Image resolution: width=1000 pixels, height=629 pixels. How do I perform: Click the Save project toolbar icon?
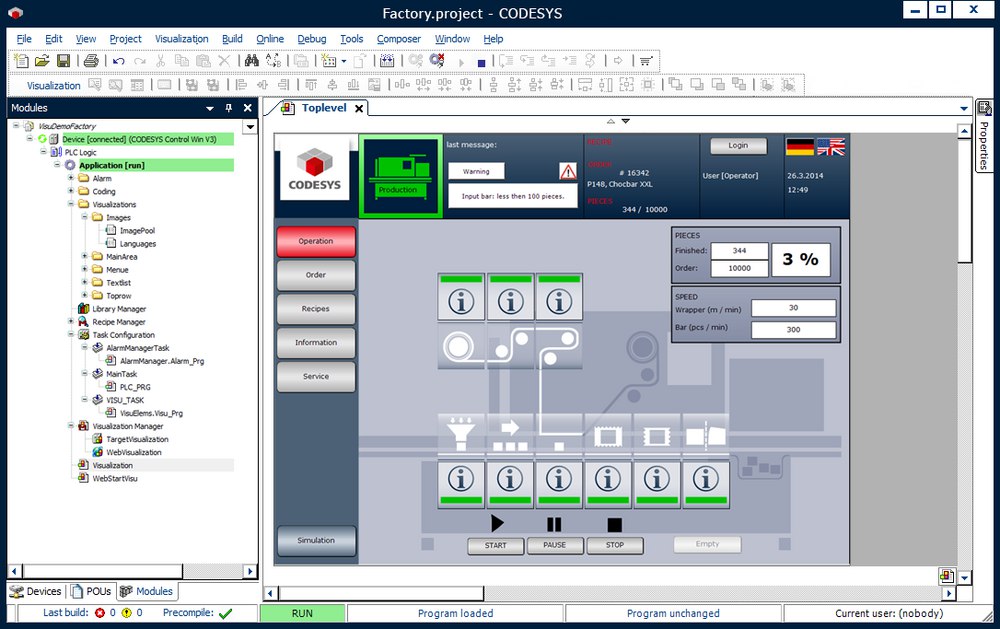click(63, 61)
